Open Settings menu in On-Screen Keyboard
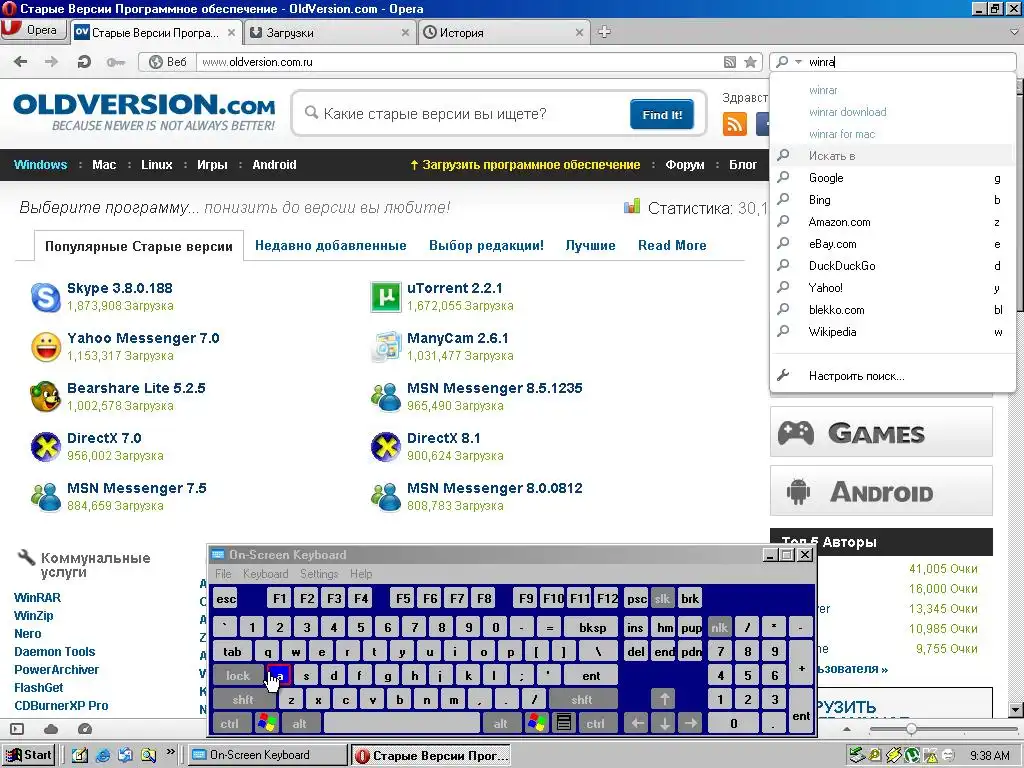The width and height of the screenshot is (1024, 768). tap(319, 573)
